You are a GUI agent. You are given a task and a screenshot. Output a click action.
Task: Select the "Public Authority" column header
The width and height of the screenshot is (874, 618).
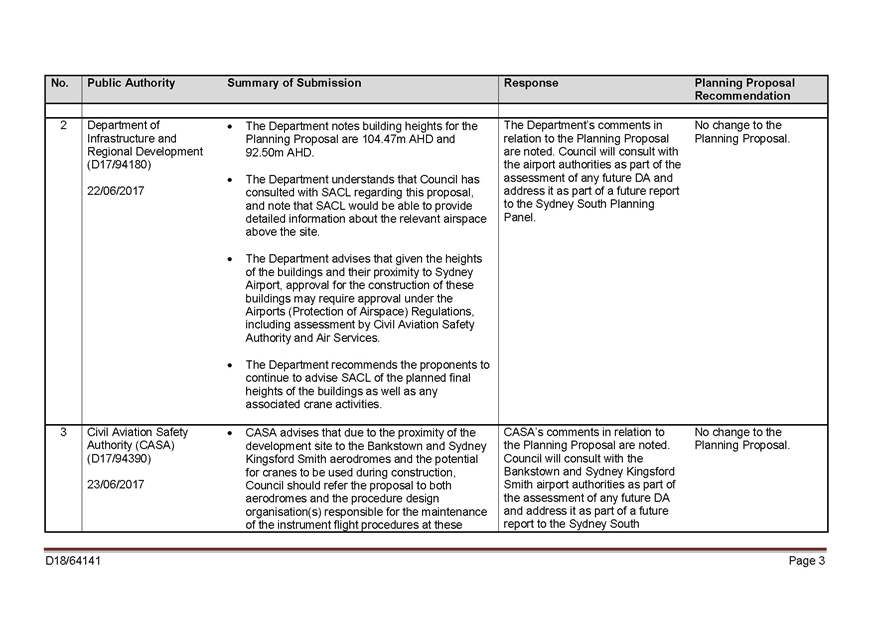click(x=131, y=84)
